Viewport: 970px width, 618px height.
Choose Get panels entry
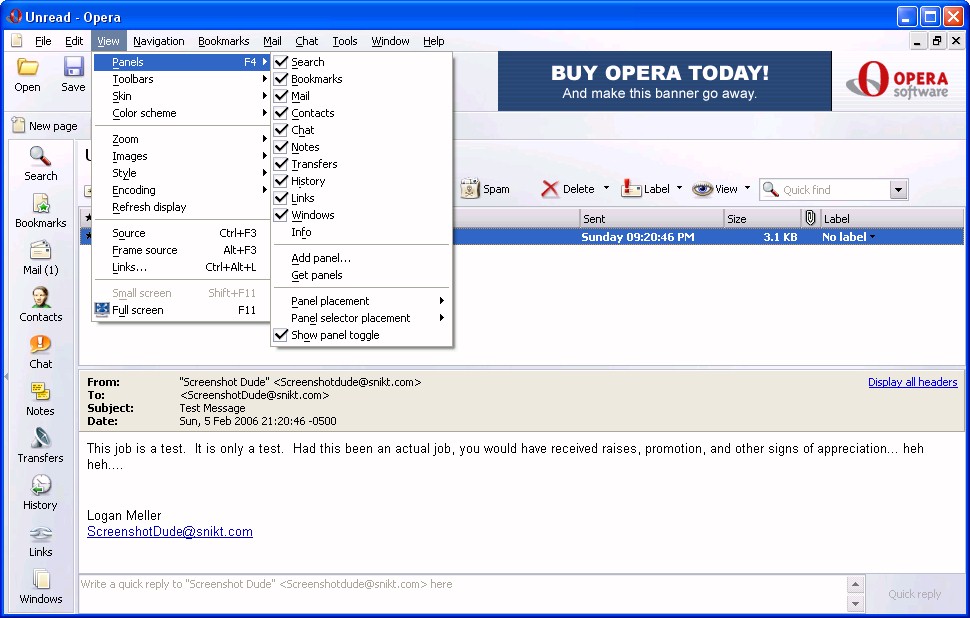point(362,275)
